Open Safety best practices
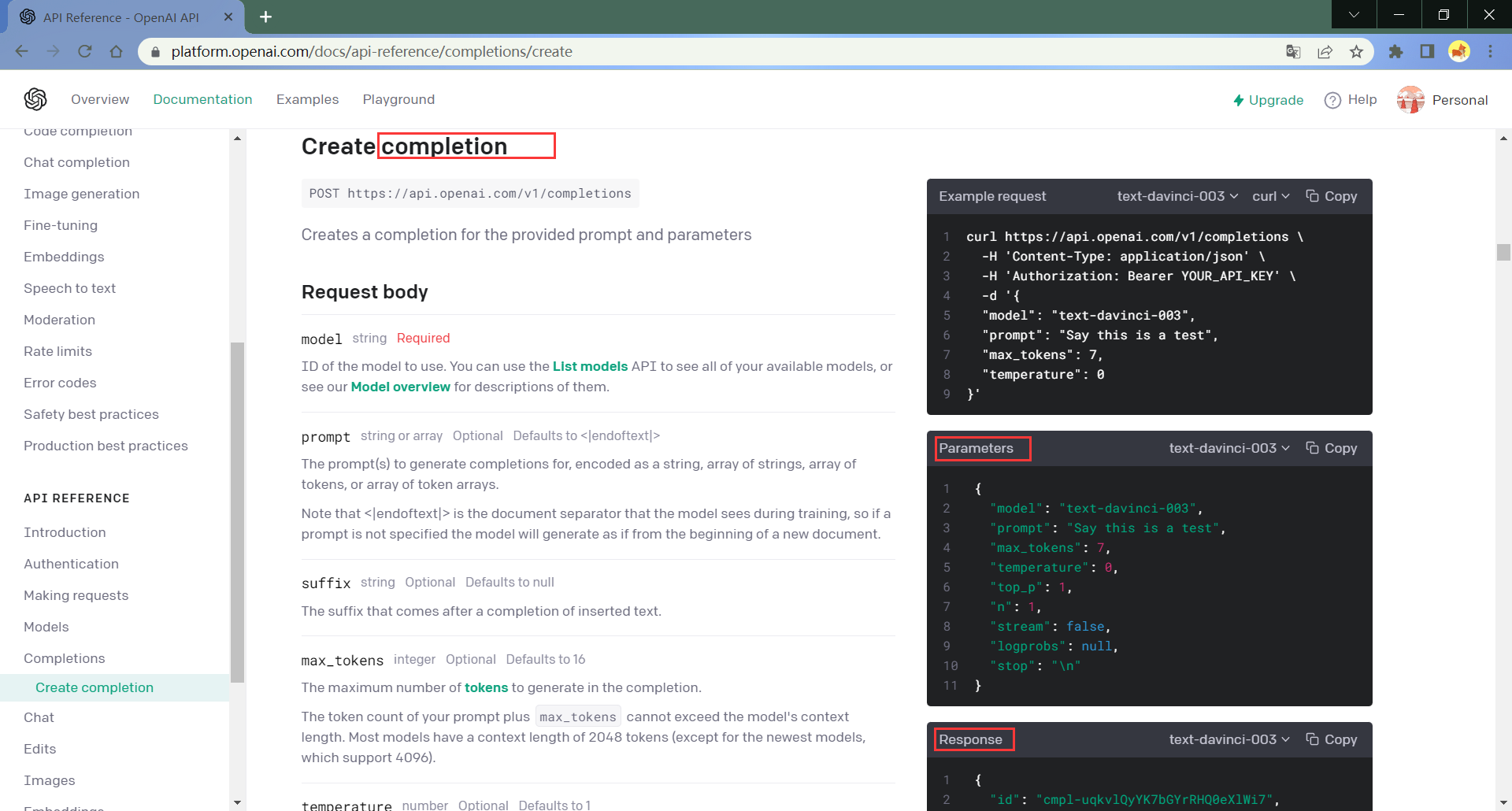Viewport: 1512px width, 811px height. [91, 414]
